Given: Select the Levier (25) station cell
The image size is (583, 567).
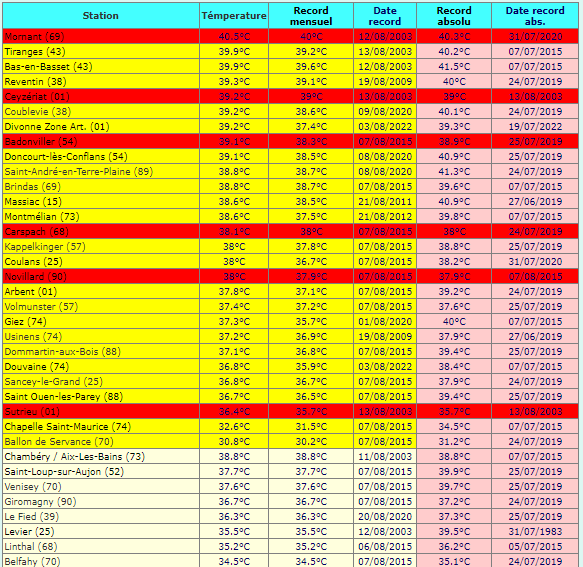Looking at the screenshot, I should (x=101, y=531).
